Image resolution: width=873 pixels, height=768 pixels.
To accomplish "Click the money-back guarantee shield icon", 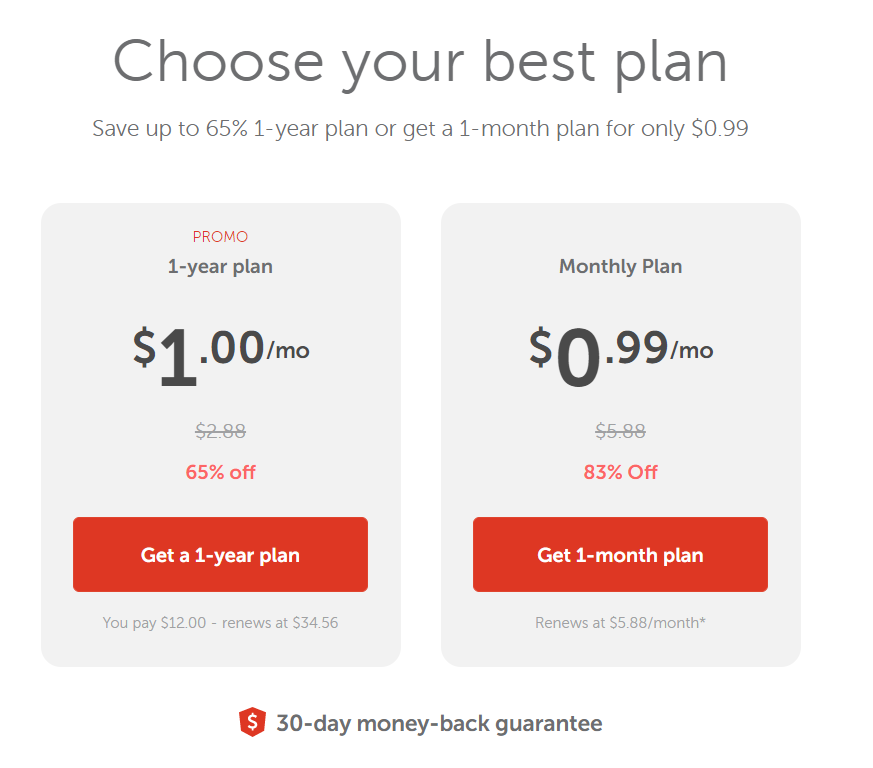I will coord(253,722).
